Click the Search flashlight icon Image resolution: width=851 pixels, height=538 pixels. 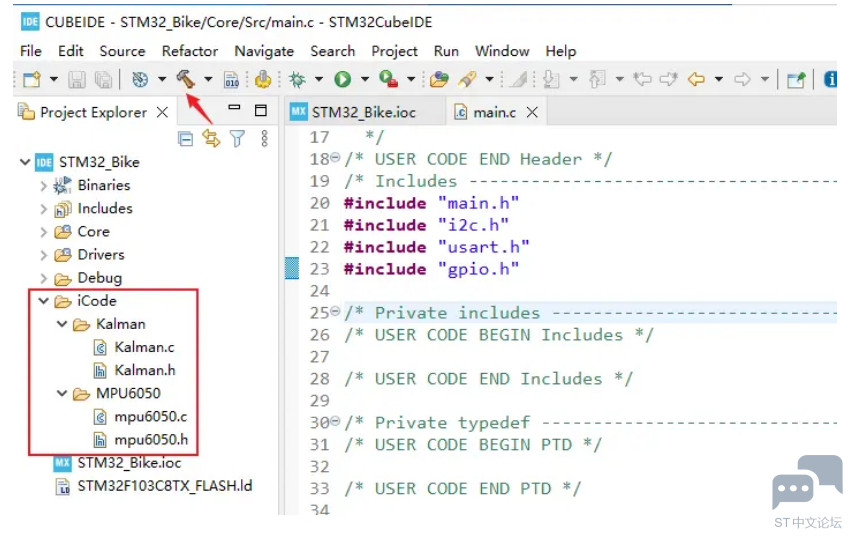pos(467,79)
